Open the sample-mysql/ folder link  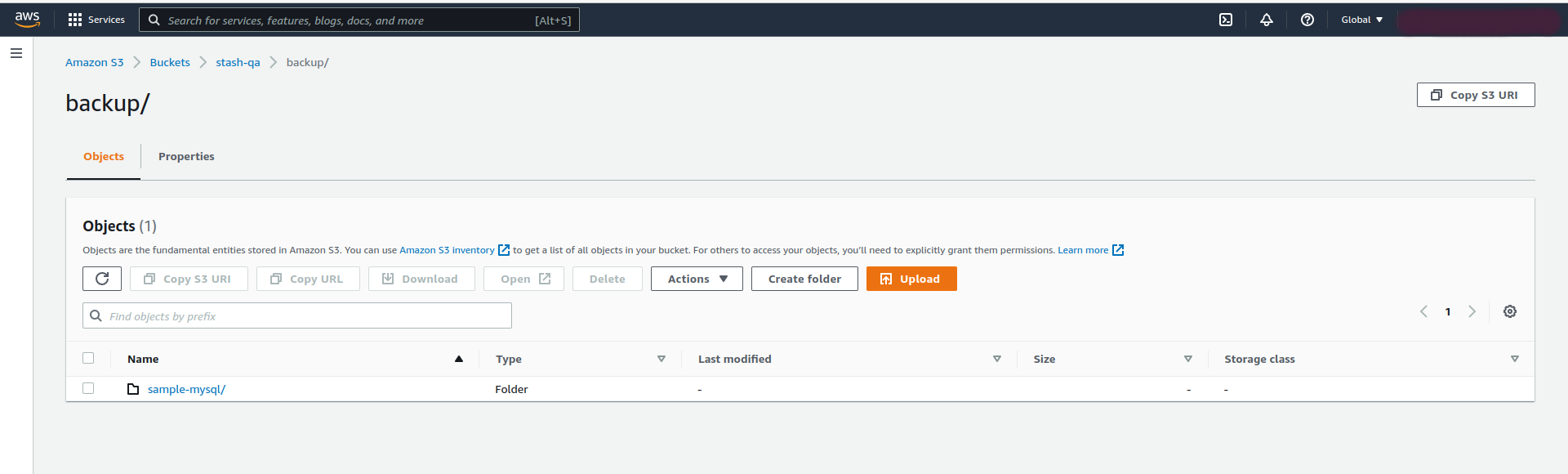(x=186, y=389)
